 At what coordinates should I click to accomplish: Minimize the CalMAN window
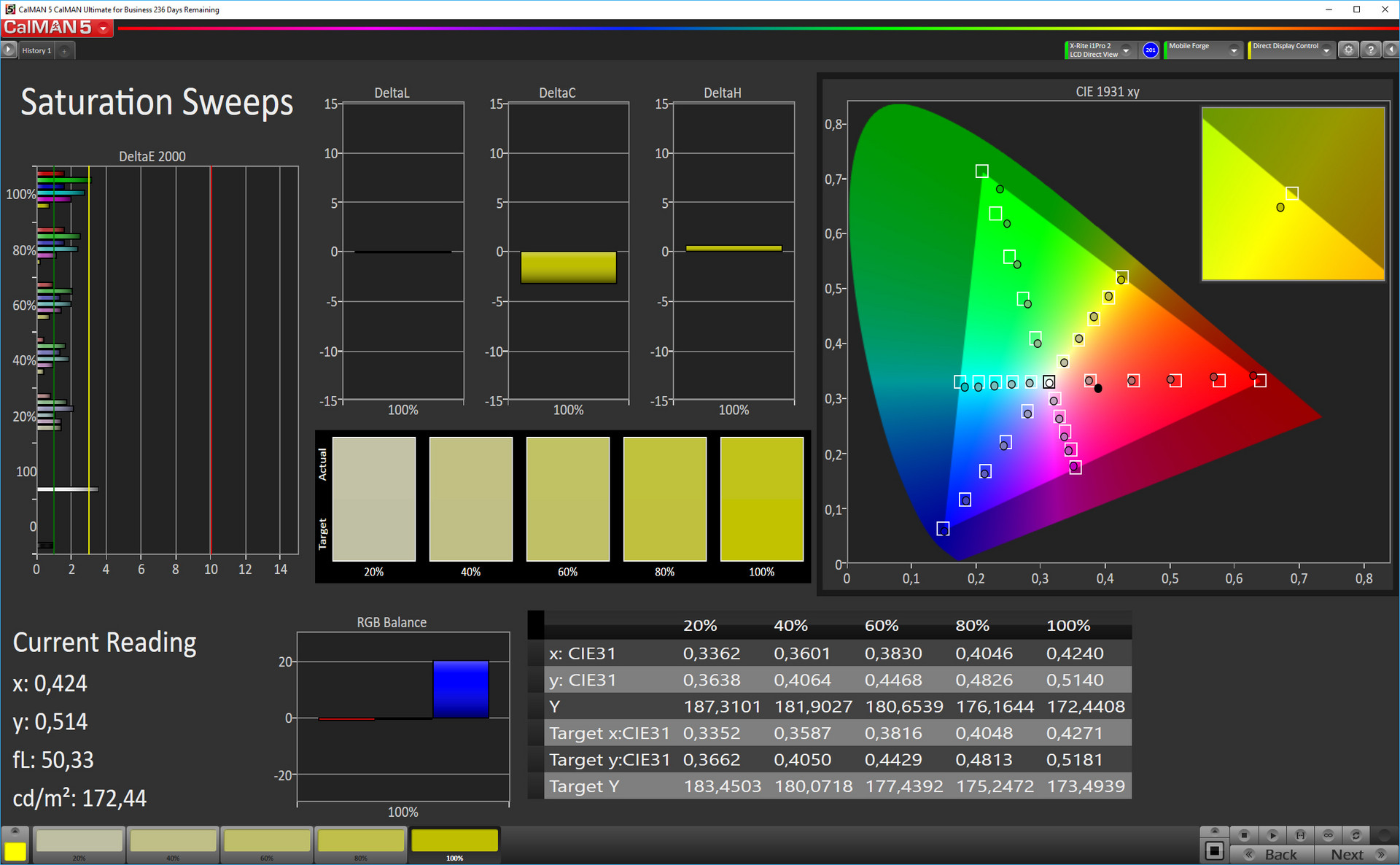[1329, 9]
